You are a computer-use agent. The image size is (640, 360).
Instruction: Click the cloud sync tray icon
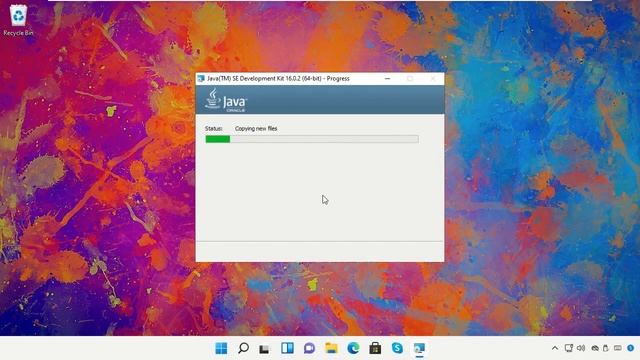595,348
